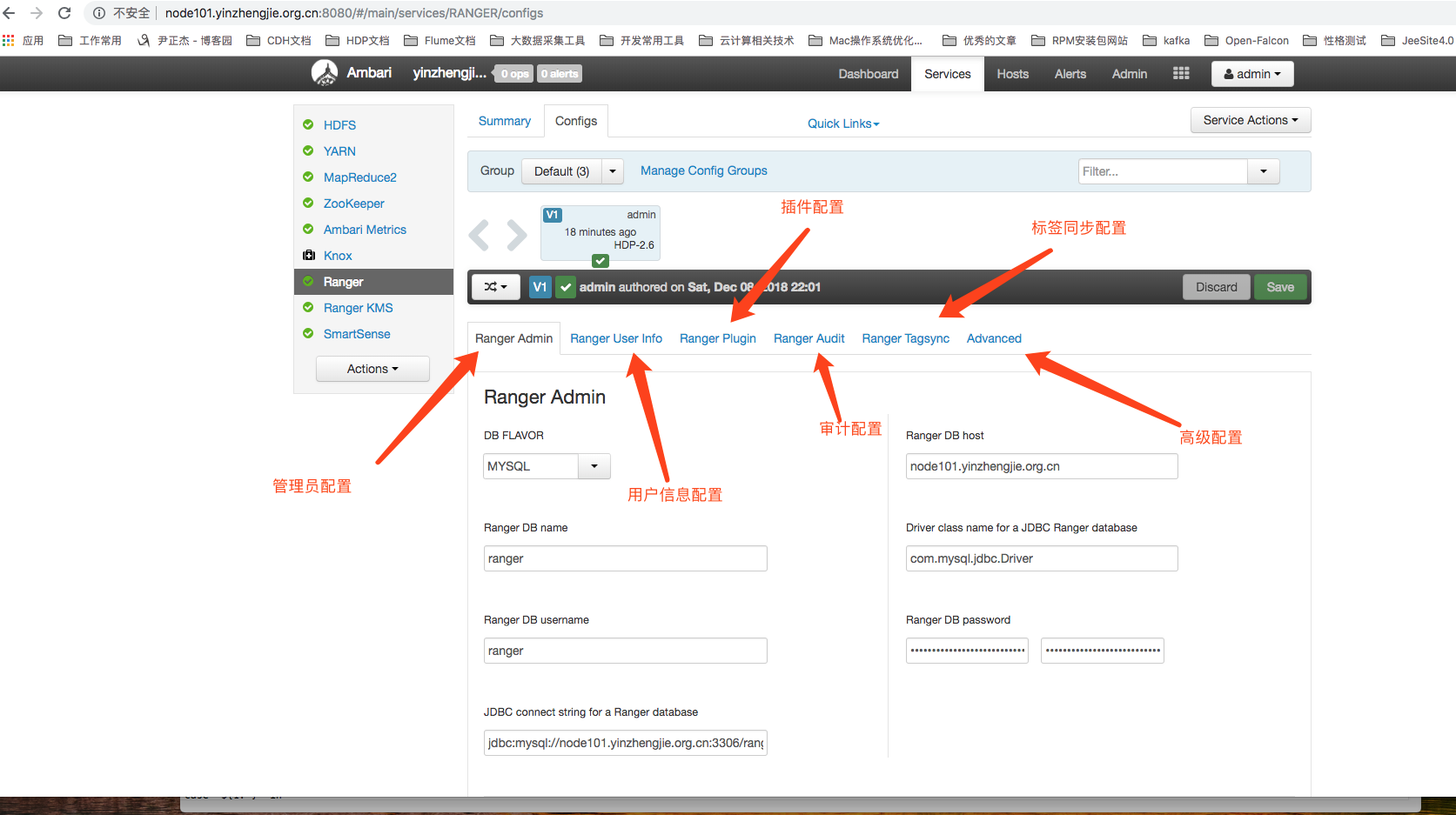Image resolution: width=1456 pixels, height=815 pixels.
Task: Switch to the Summary tab
Action: [x=505, y=121]
